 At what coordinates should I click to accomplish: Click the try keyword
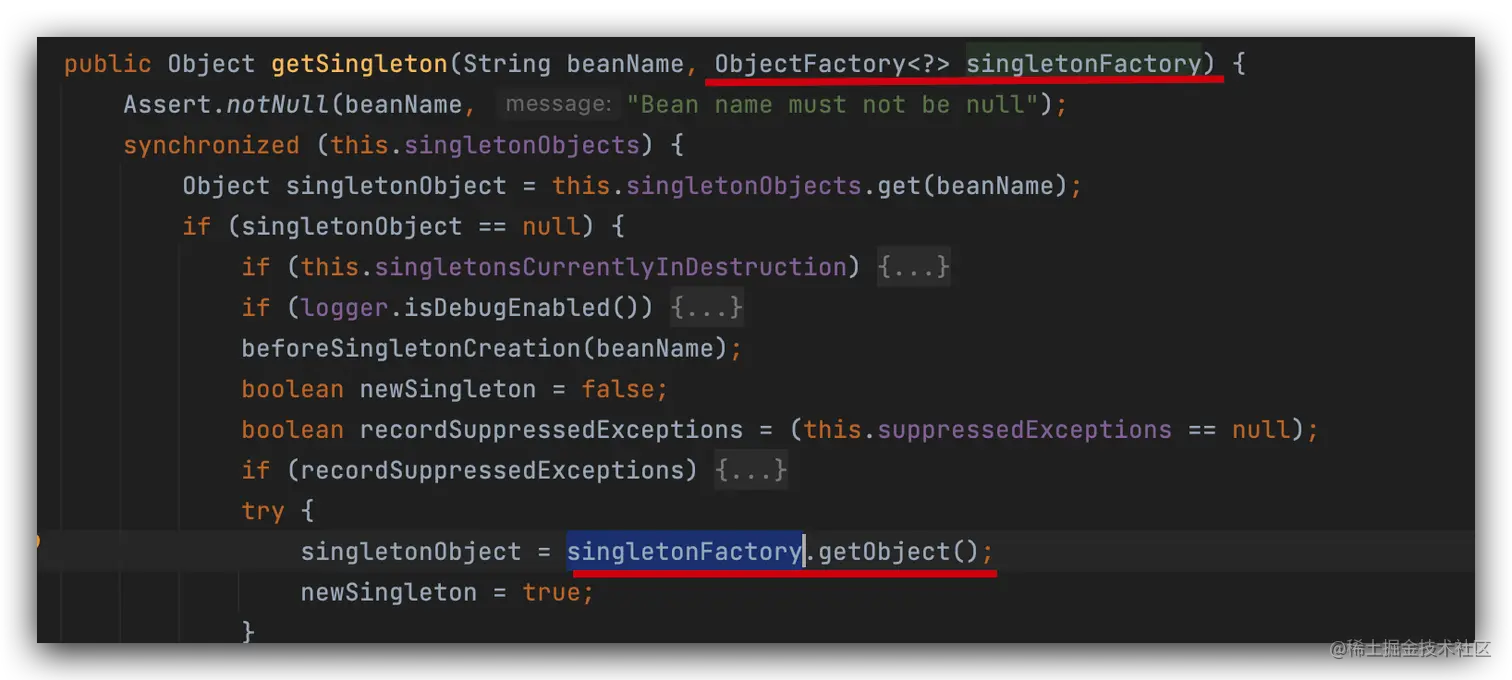click(x=262, y=511)
